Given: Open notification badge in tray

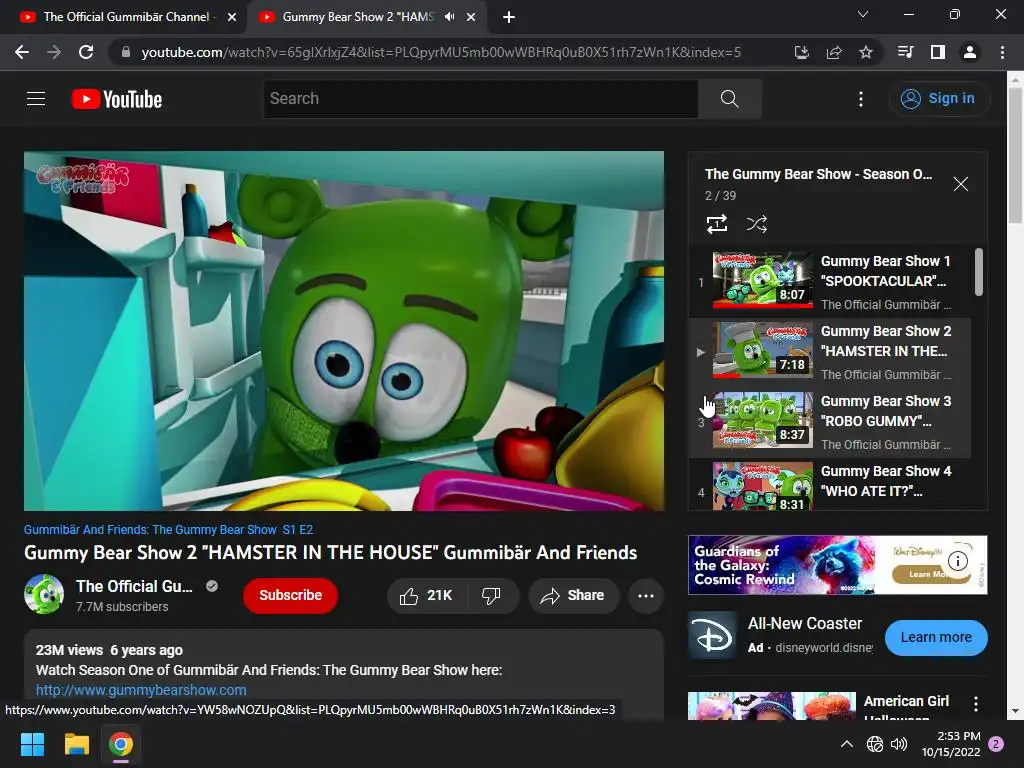Looking at the screenshot, I should 996,743.
